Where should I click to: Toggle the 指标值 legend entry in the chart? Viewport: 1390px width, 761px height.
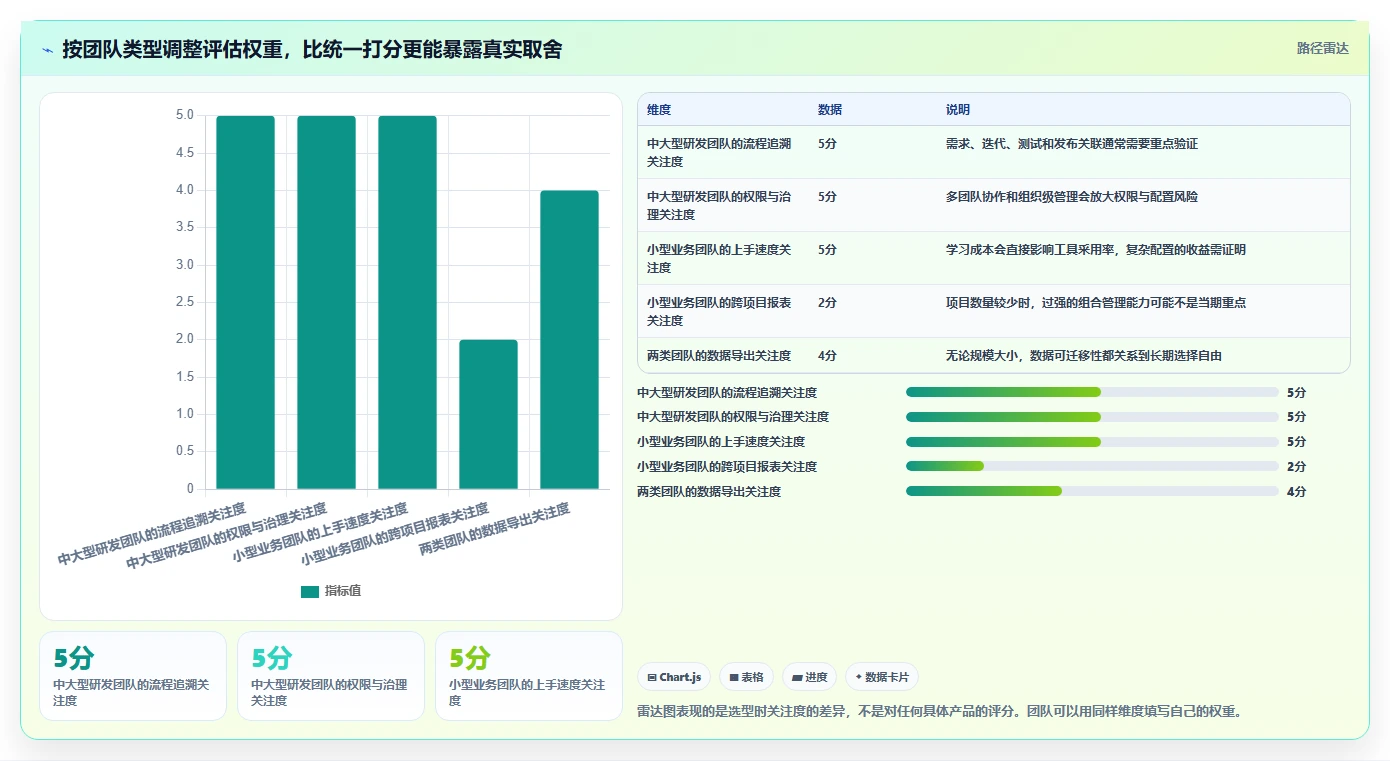coord(331,591)
